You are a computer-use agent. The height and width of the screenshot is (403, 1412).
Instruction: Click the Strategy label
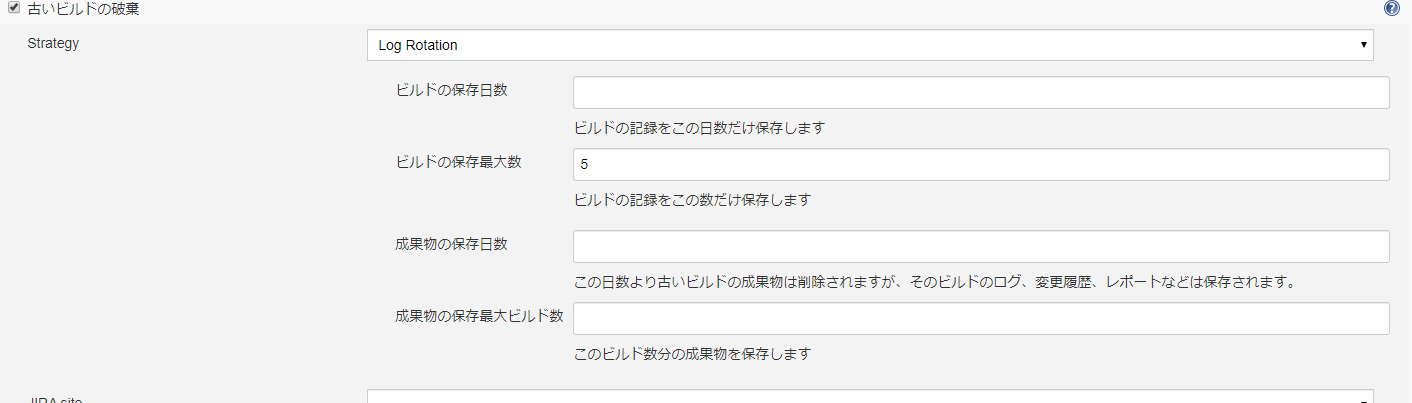click(53, 44)
